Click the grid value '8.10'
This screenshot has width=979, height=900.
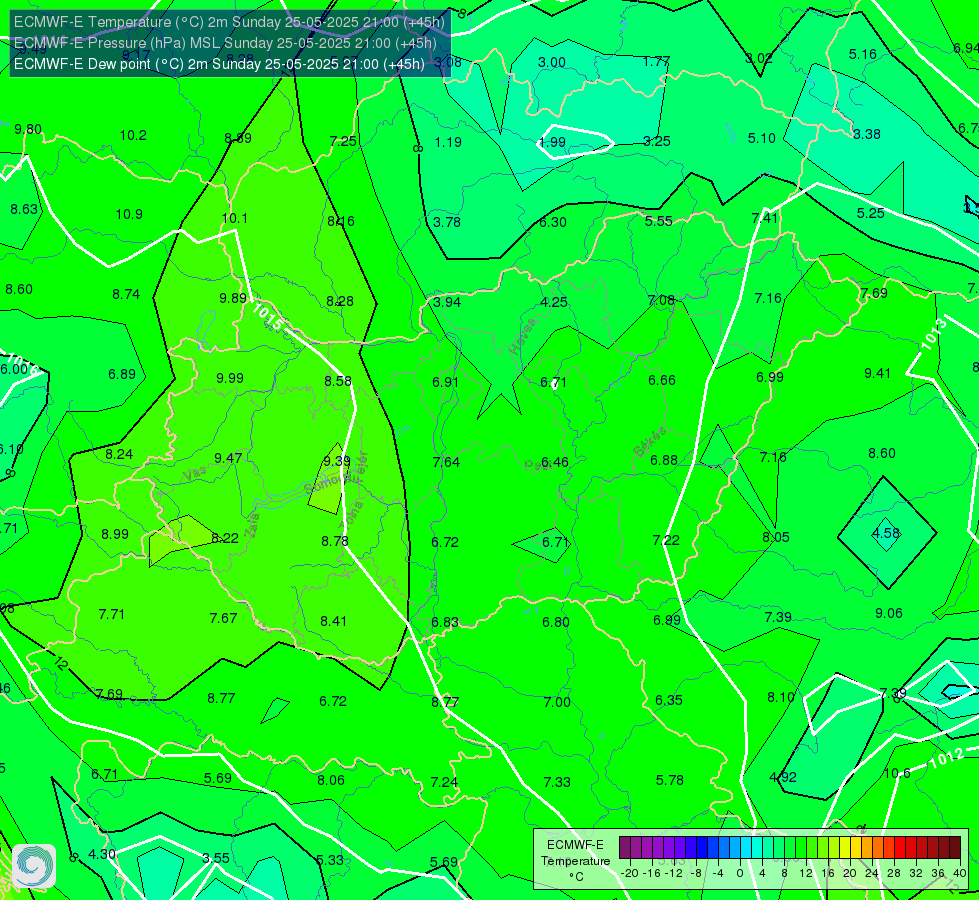780,697
